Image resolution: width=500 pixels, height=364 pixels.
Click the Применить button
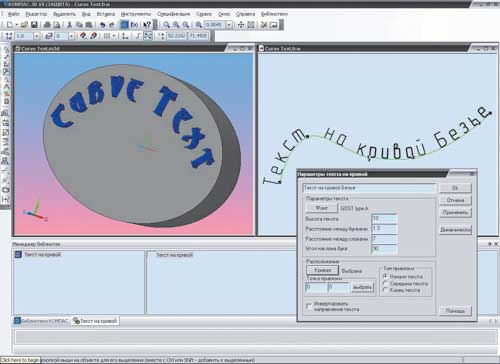[x=455, y=212]
